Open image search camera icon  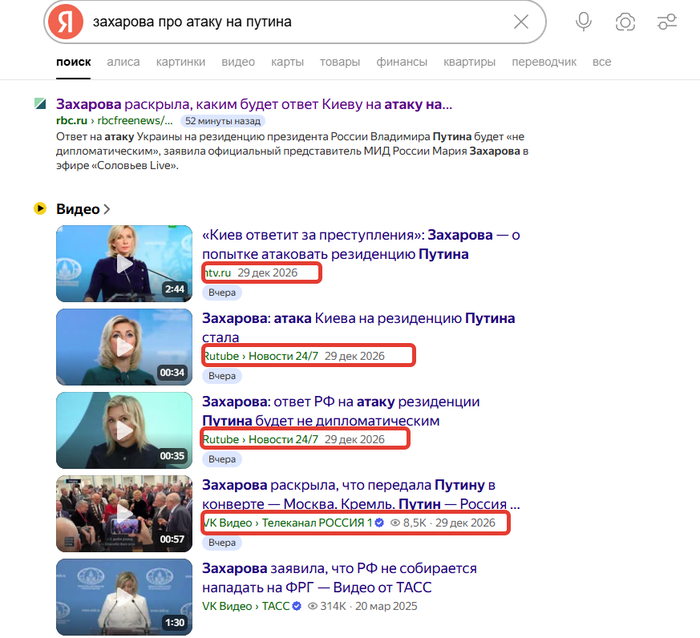click(625, 22)
